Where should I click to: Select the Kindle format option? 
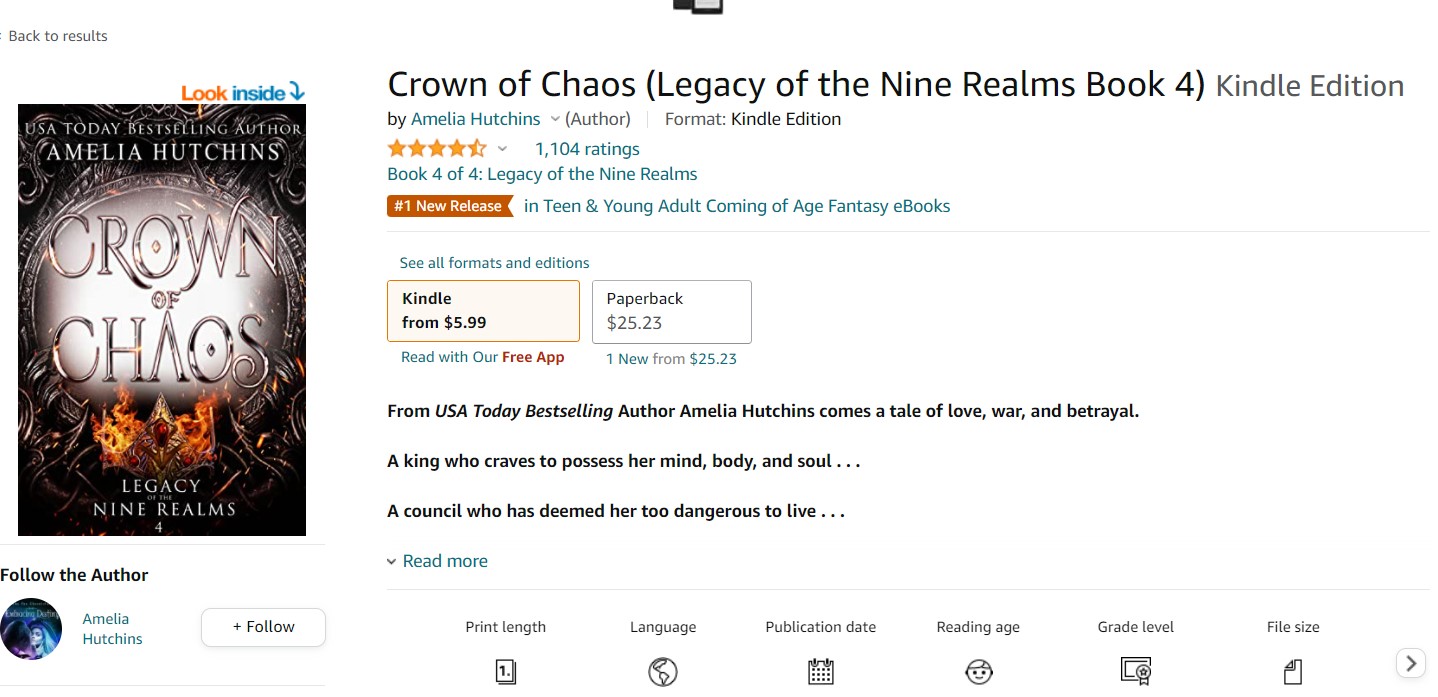click(483, 311)
